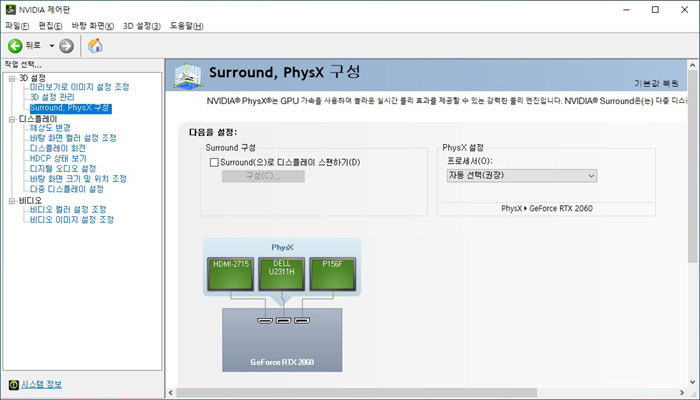
Task: Open 다중 디스플레이 설정 page
Action: coord(67,190)
